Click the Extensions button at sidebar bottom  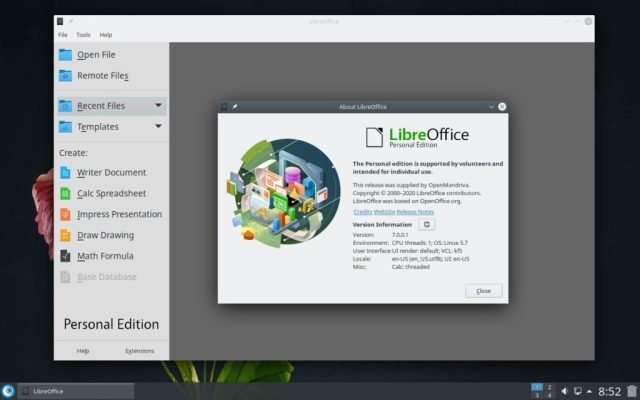[139, 351]
